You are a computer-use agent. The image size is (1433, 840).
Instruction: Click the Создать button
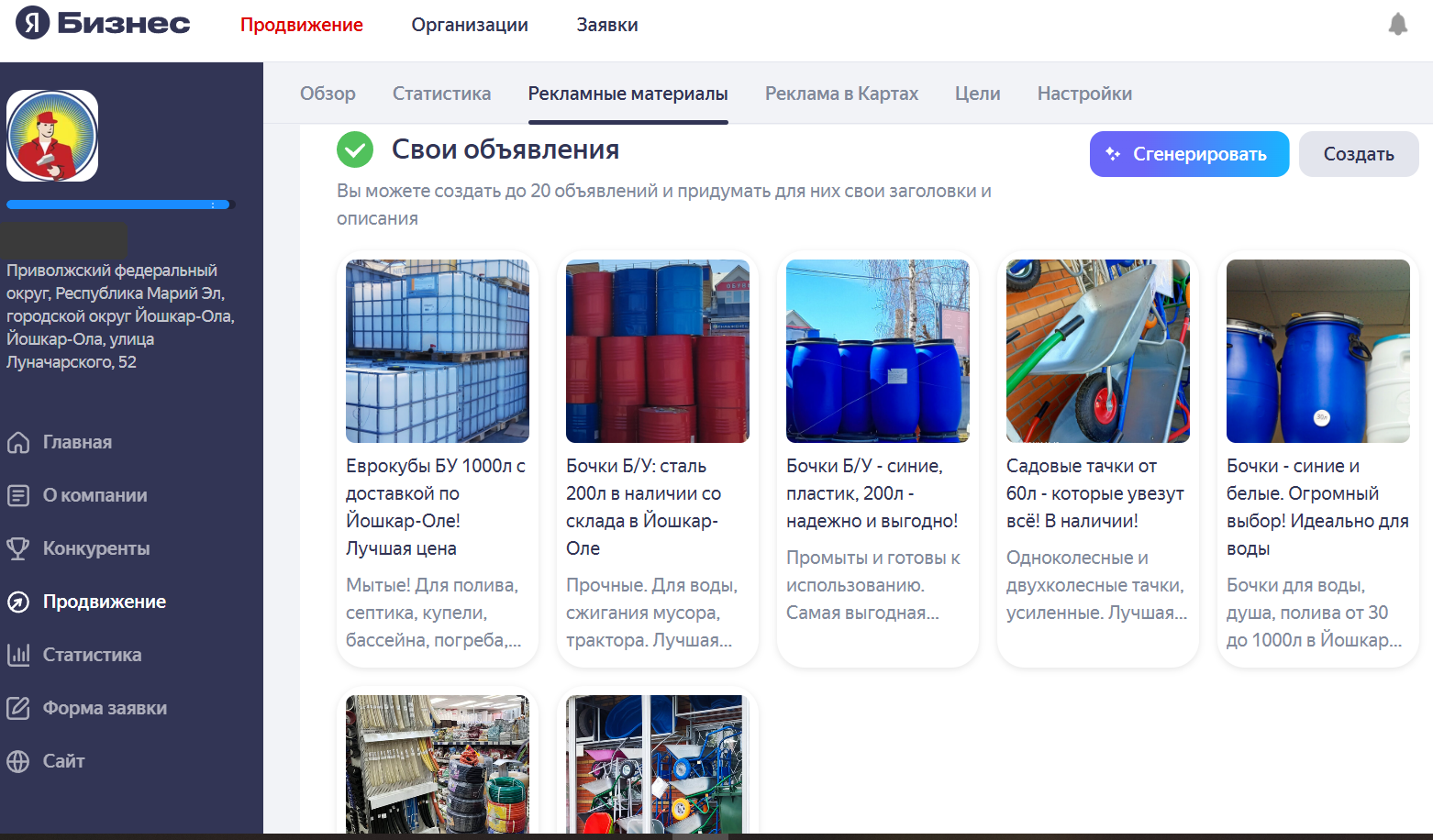(x=1359, y=154)
